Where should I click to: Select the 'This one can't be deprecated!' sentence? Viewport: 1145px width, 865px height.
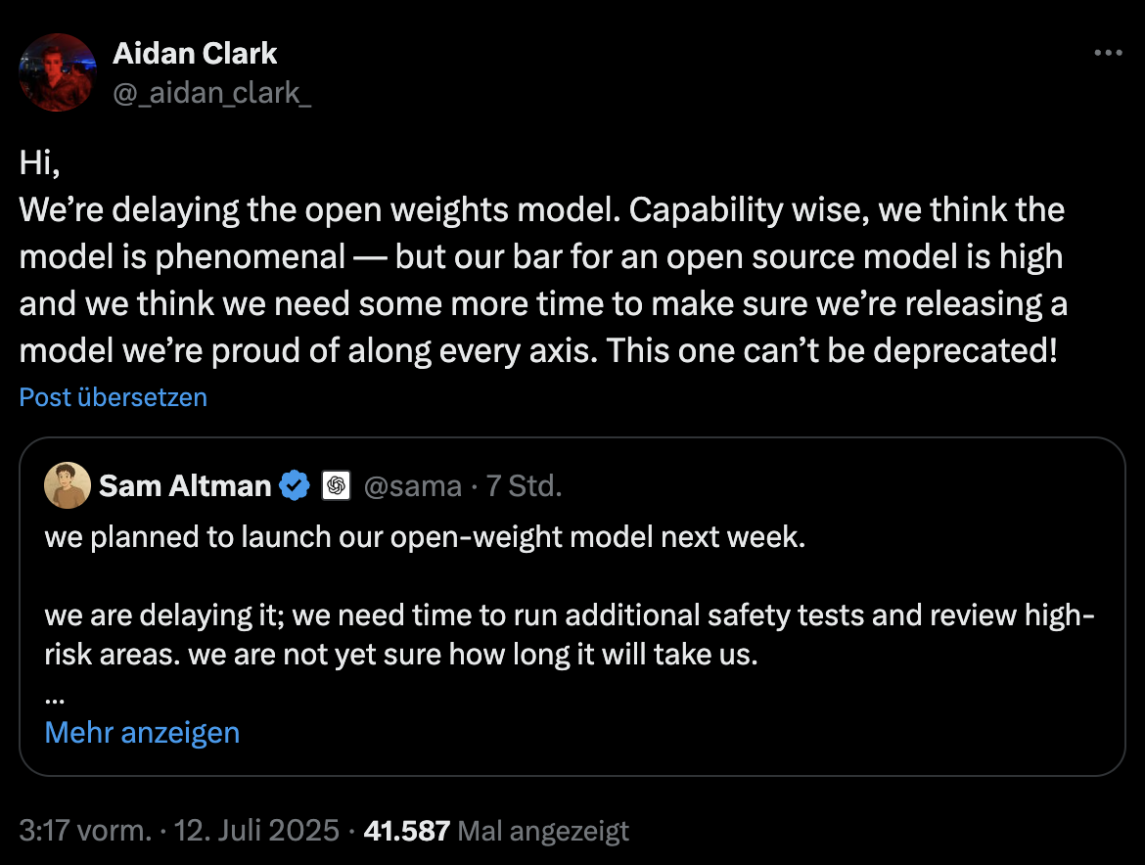click(832, 350)
